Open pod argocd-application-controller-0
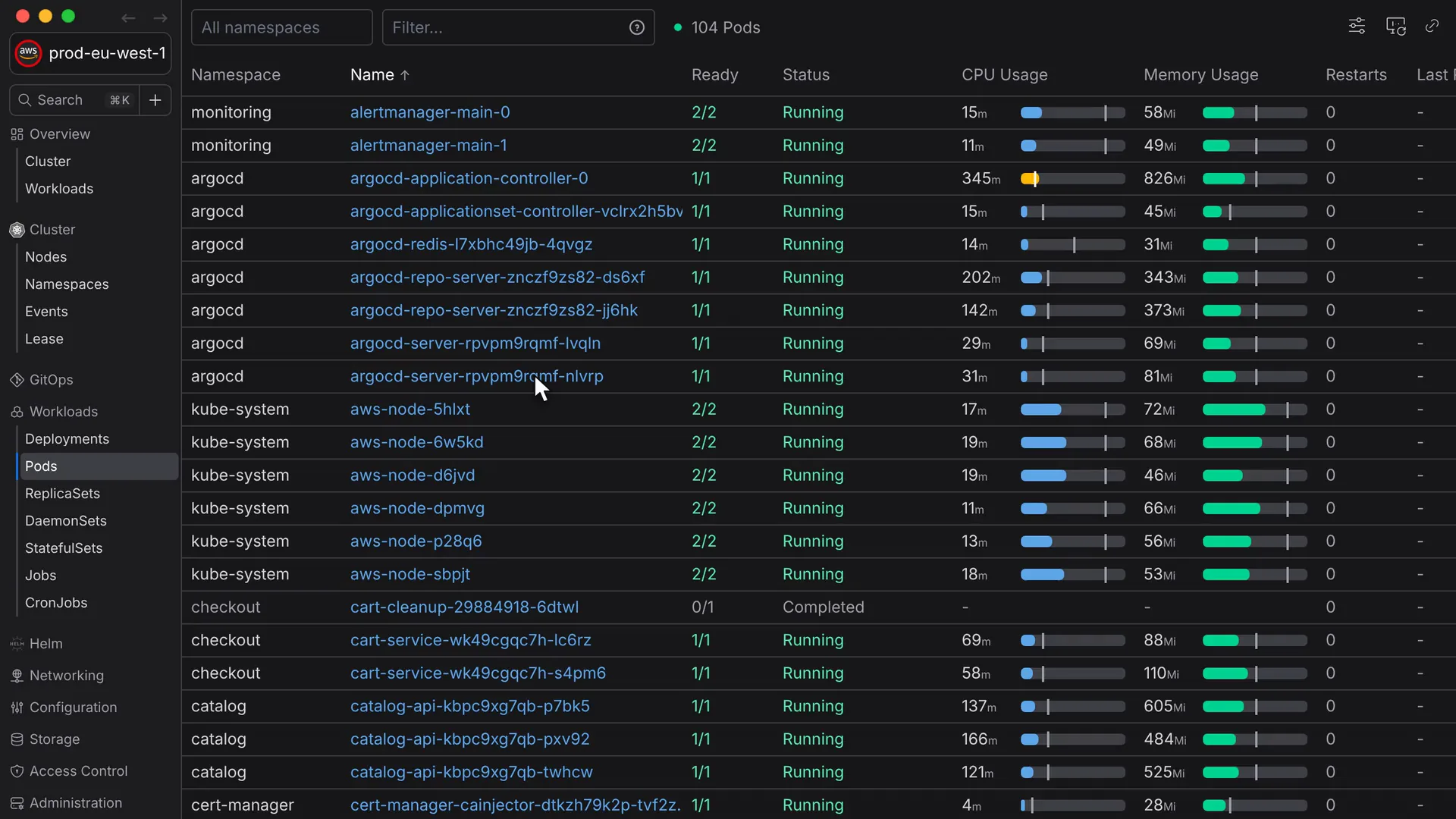Viewport: 1456px width, 819px height. (469, 178)
